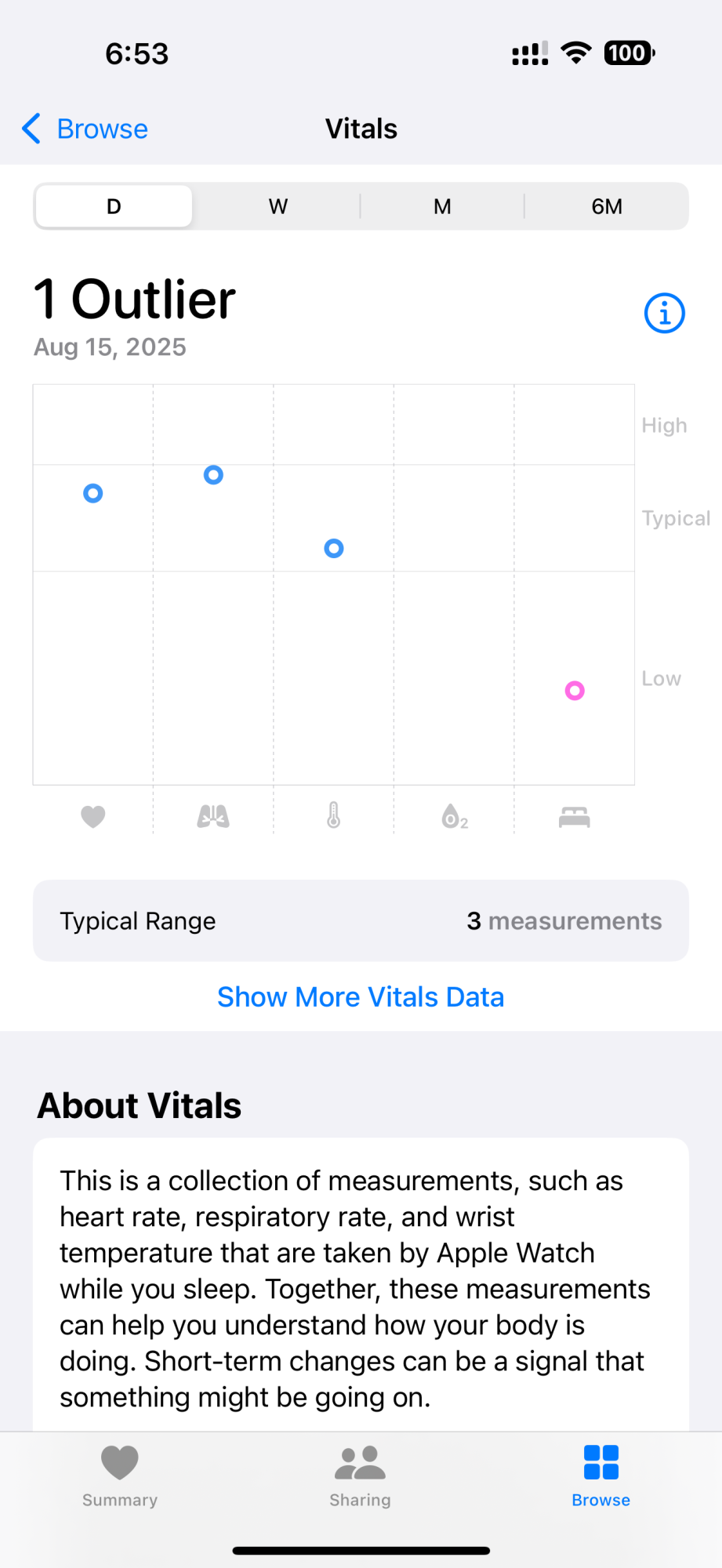Tap the lungs respiratory rate icon
The width and height of the screenshot is (722, 1568).
click(213, 817)
